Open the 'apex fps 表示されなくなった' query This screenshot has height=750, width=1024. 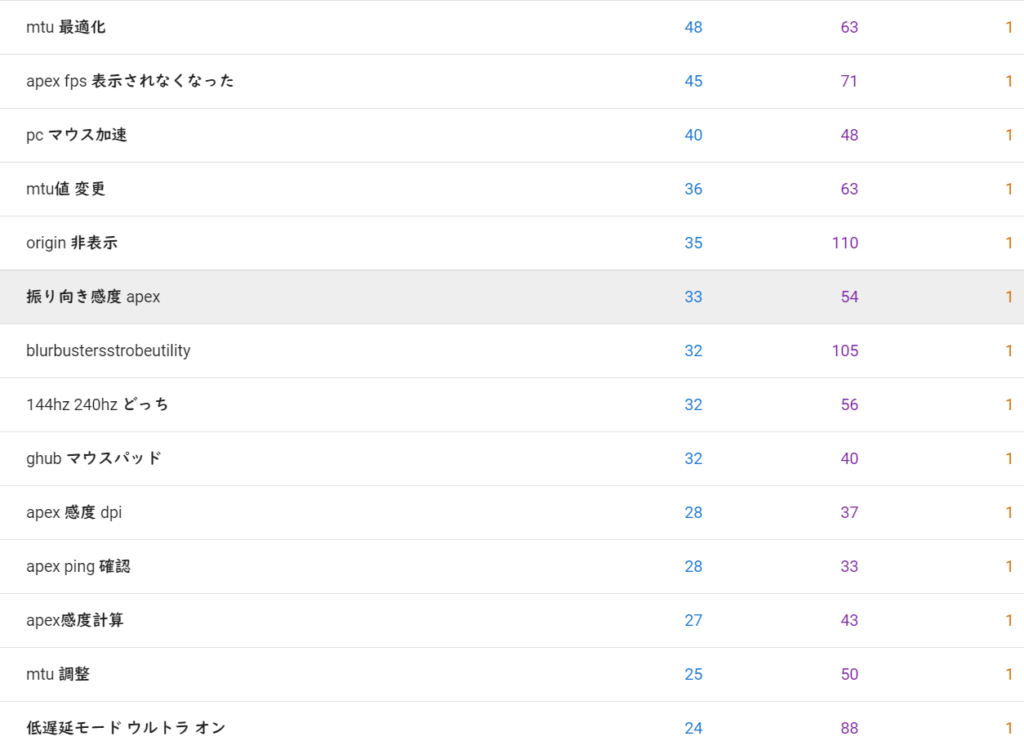(x=130, y=81)
